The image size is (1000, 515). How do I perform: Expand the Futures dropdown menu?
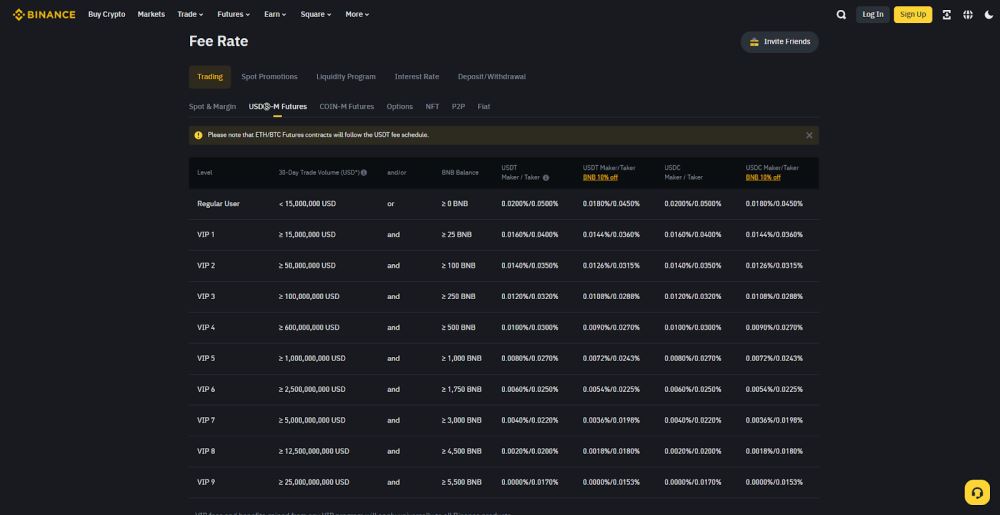[x=233, y=14]
